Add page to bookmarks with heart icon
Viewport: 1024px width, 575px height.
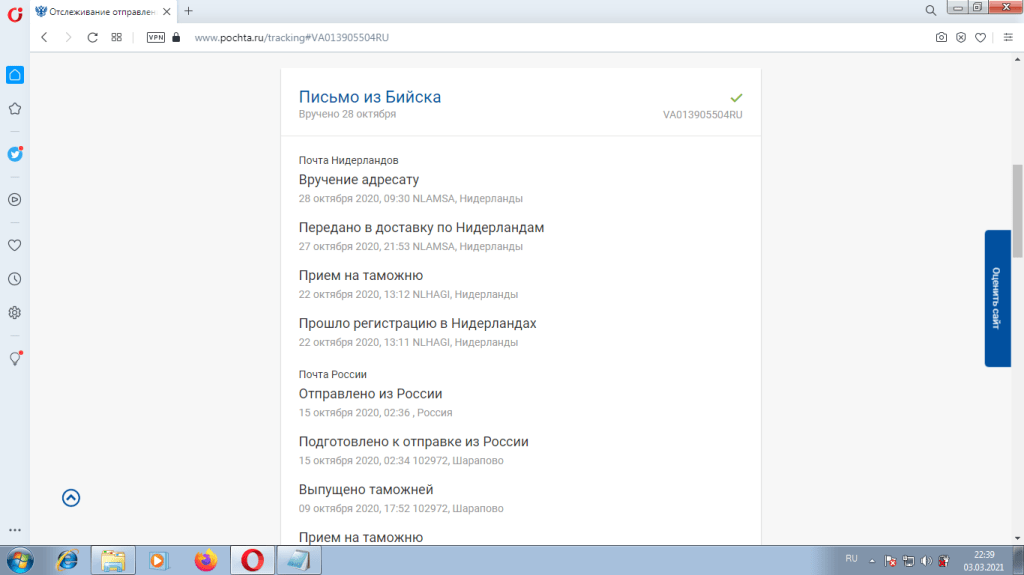click(981, 37)
